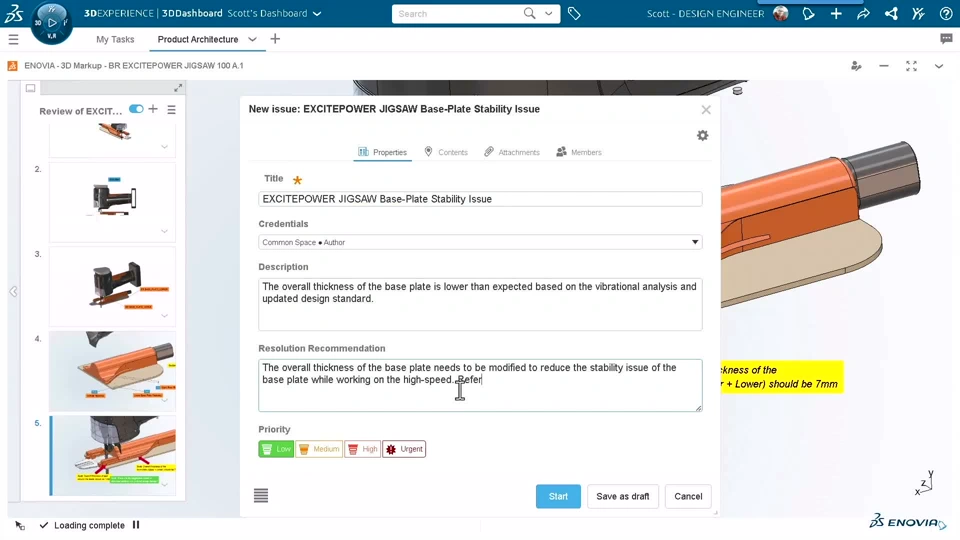
Task: Pause loading in status bar
Action: pos(136,525)
